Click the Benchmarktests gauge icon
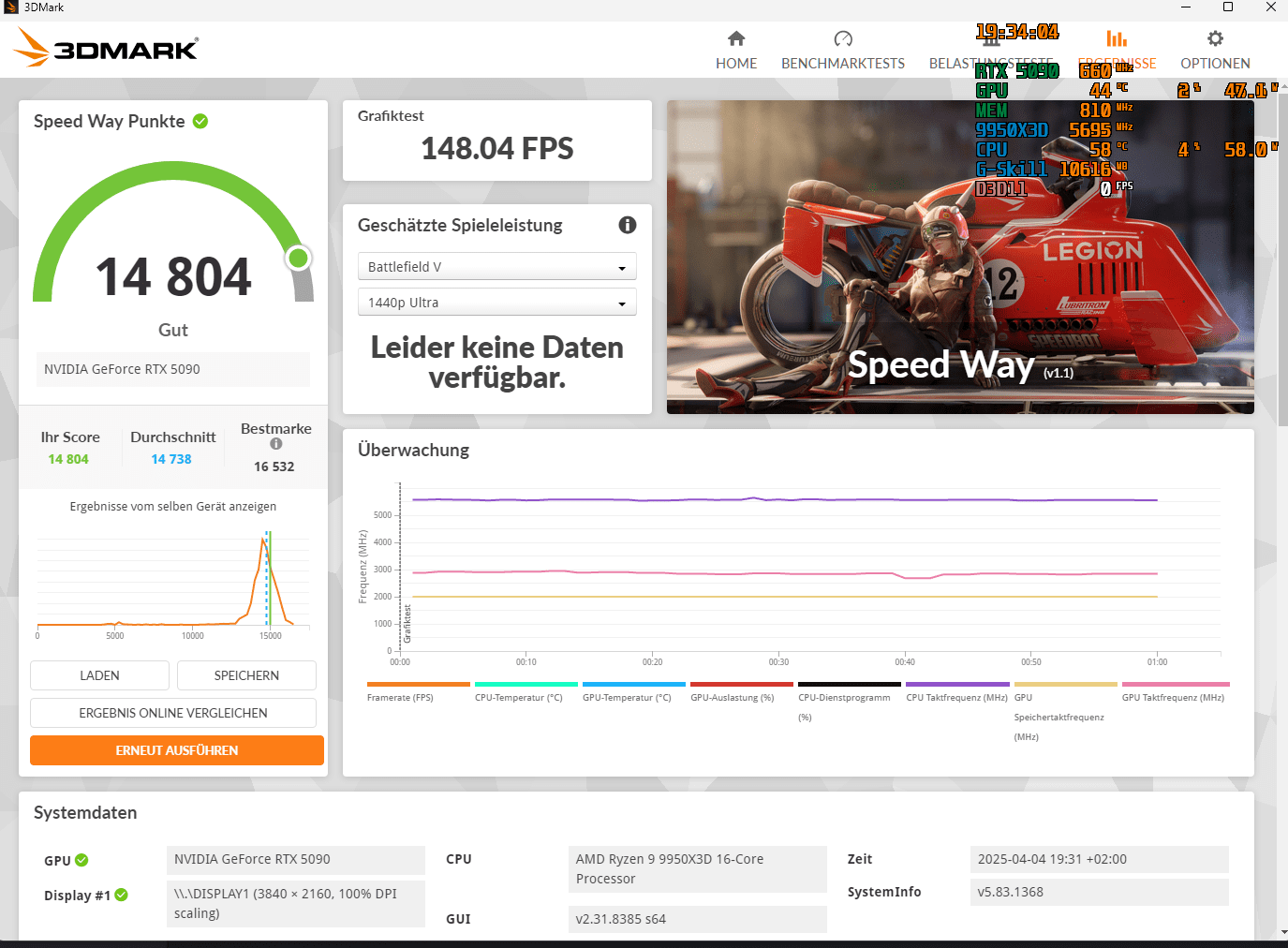The height and width of the screenshot is (948, 1288). click(x=843, y=38)
